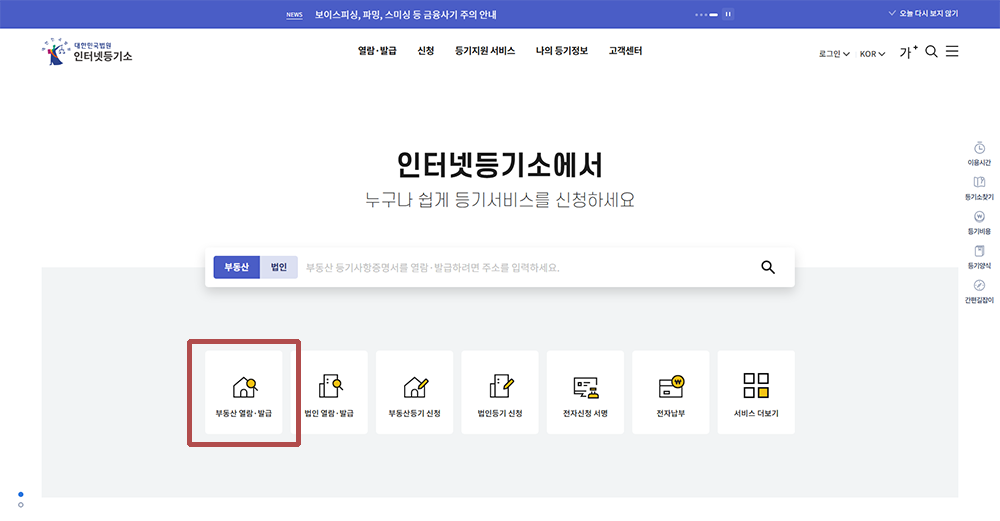Select the 부동산 search tab

pyautogui.click(x=237, y=267)
